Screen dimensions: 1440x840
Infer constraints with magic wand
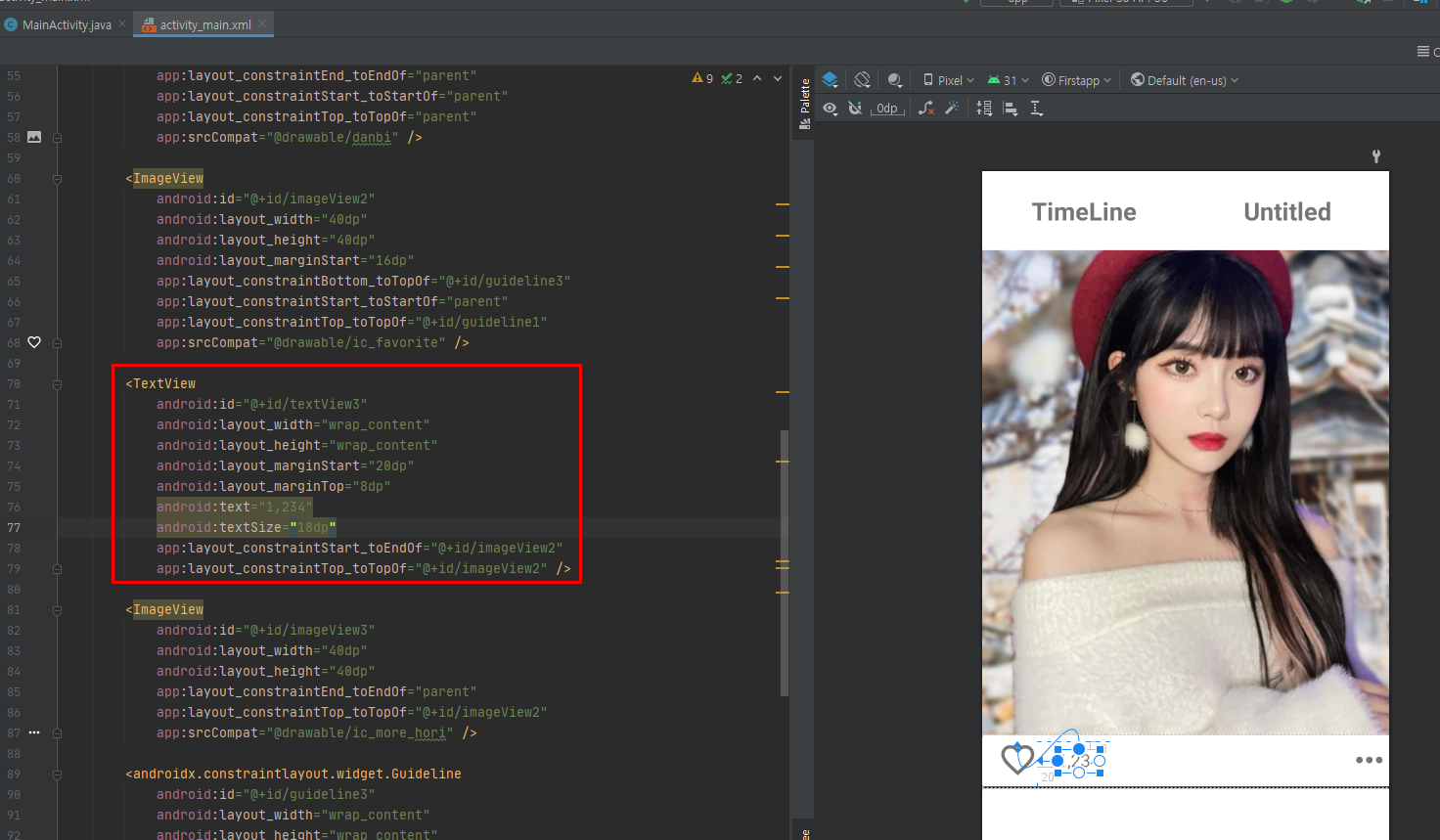[952, 109]
